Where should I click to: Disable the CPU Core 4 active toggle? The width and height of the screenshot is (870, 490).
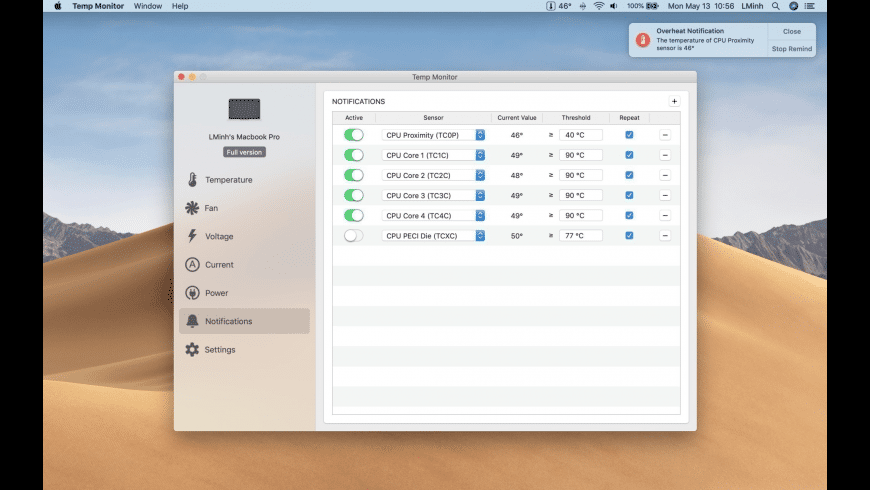(353, 215)
